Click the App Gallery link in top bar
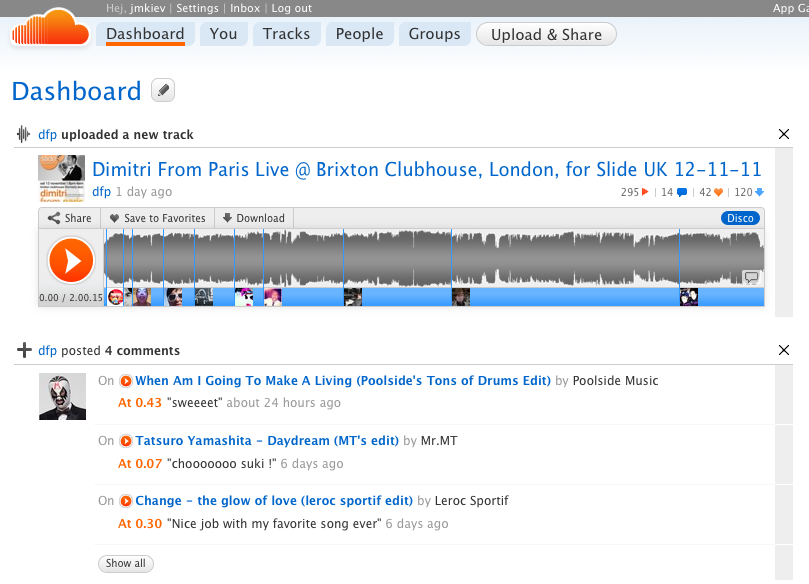This screenshot has width=809, height=584. pos(790,8)
